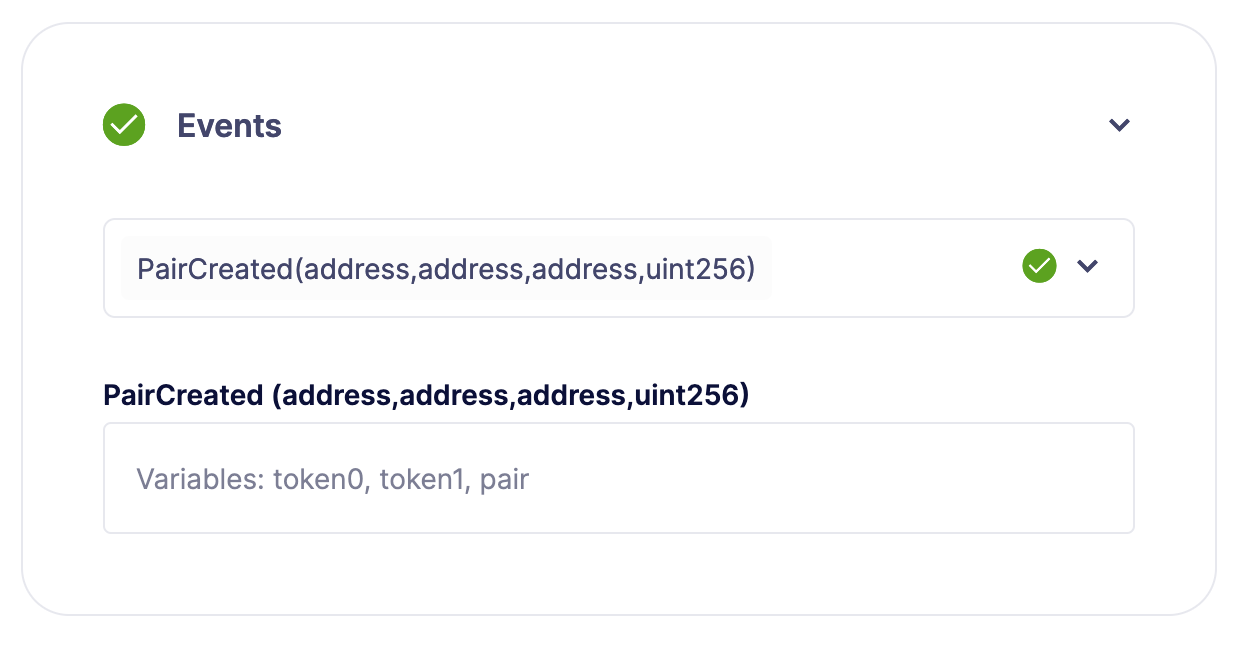Click the success indicator on the PairCreated dropdown

click(x=1039, y=266)
